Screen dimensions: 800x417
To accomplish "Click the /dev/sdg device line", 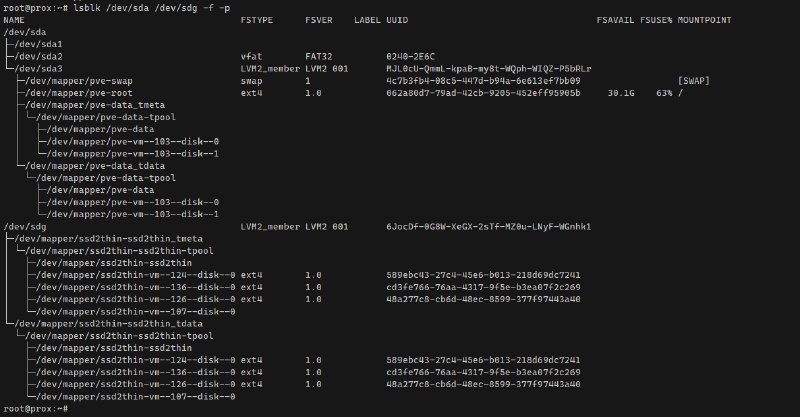I will pyautogui.click(x=297, y=227).
